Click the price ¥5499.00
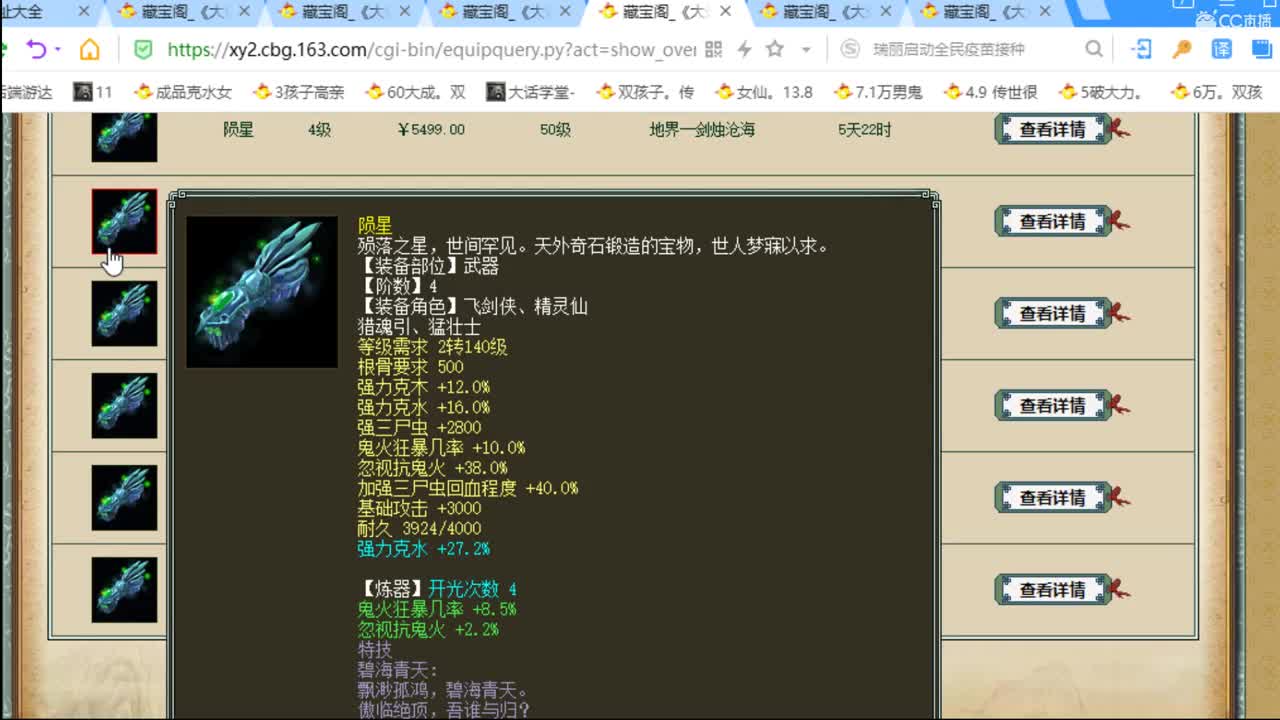1280x720 pixels. [431, 130]
